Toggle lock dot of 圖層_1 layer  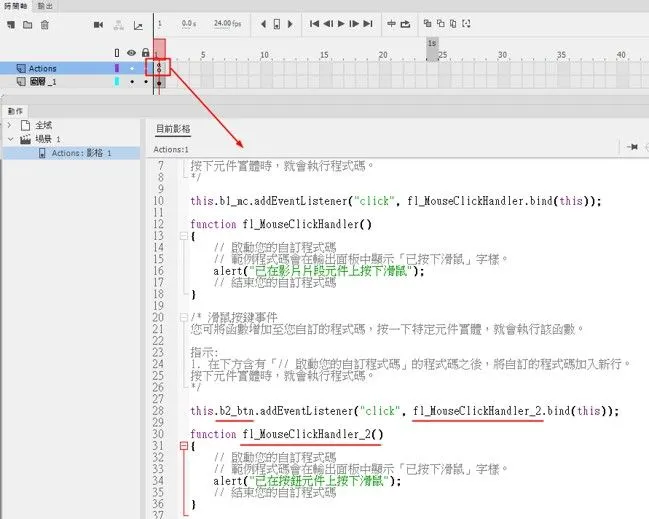(x=146, y=82)
